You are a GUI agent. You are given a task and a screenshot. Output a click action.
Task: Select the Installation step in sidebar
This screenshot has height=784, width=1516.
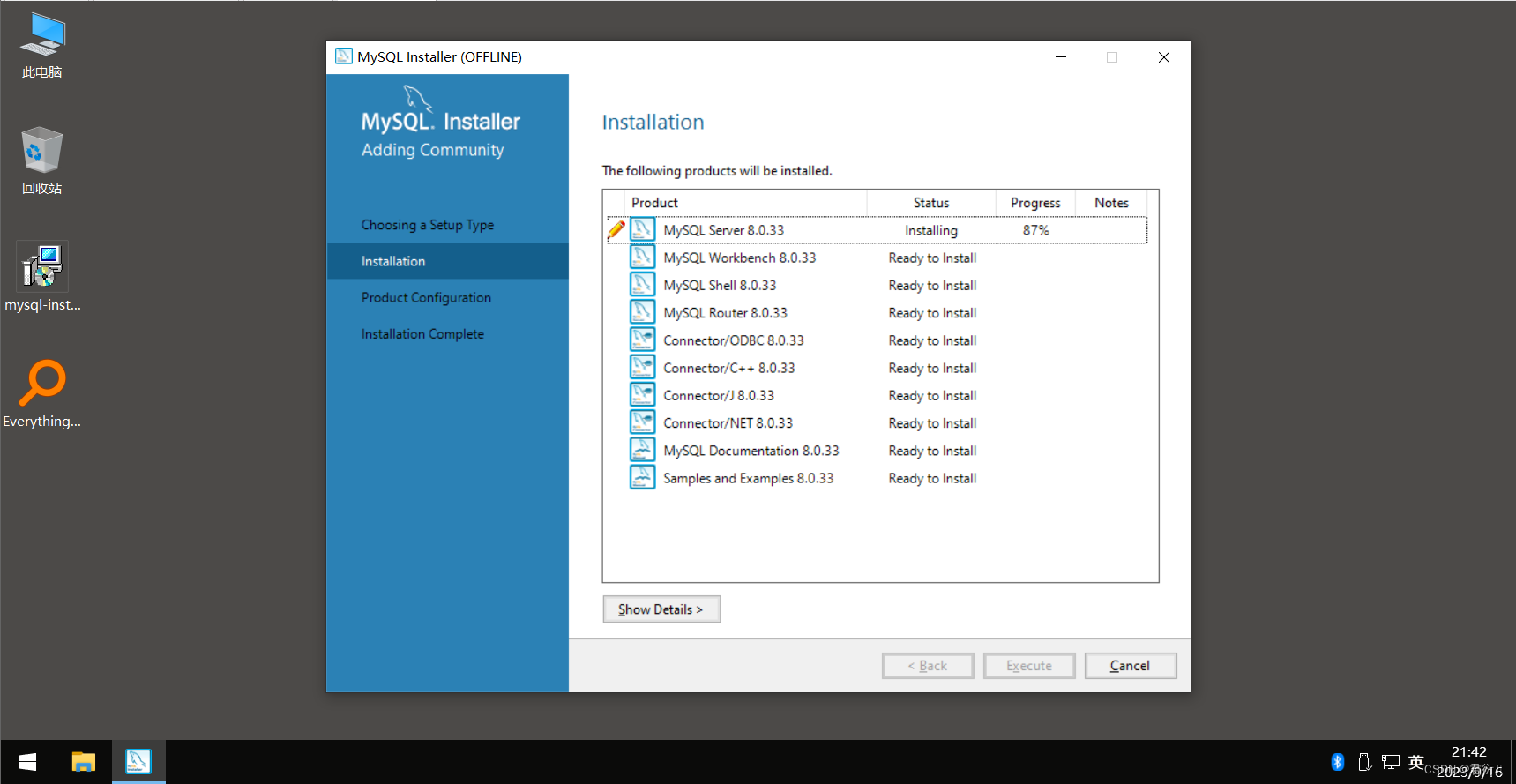tap(447, 261)
